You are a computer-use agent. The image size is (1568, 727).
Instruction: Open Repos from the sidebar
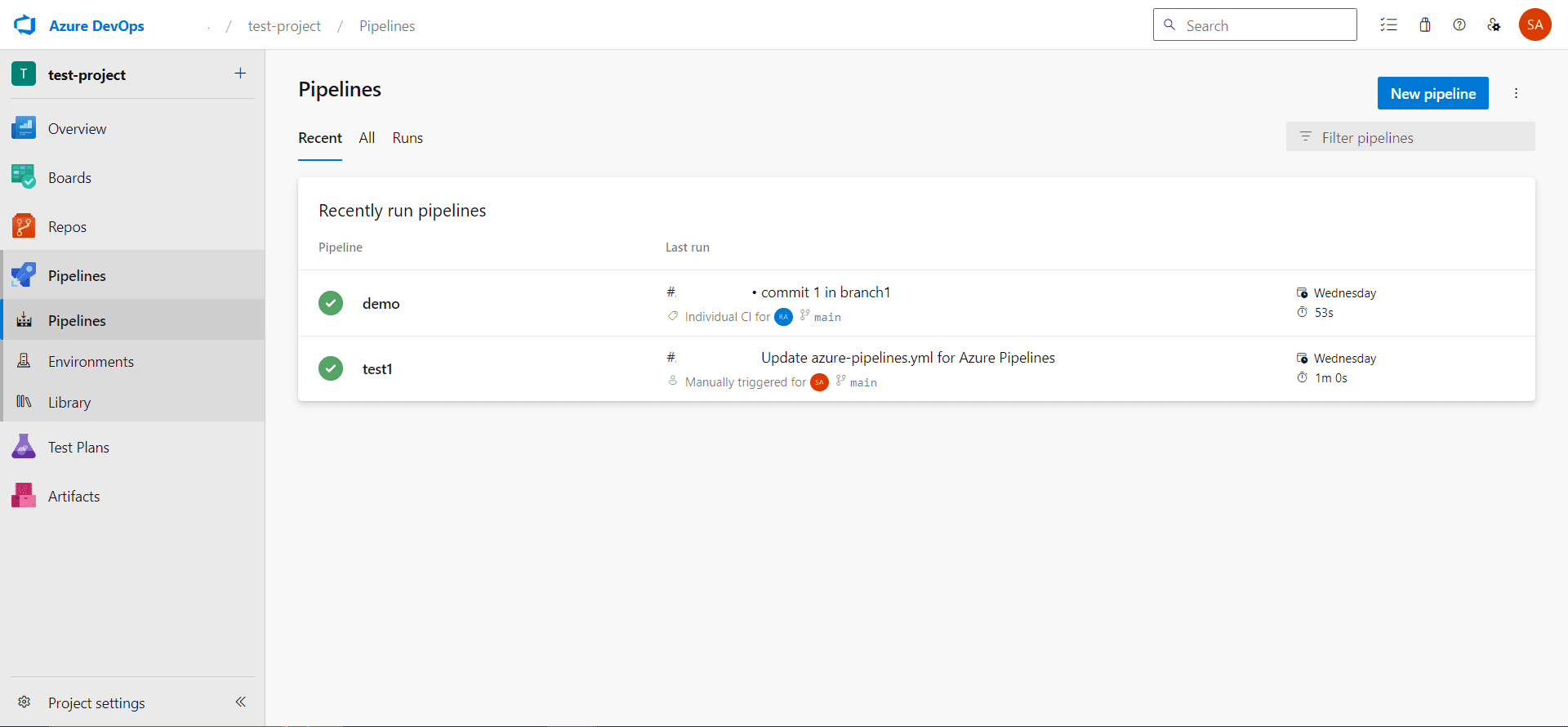pyautogui.click(x=67, y=227)
